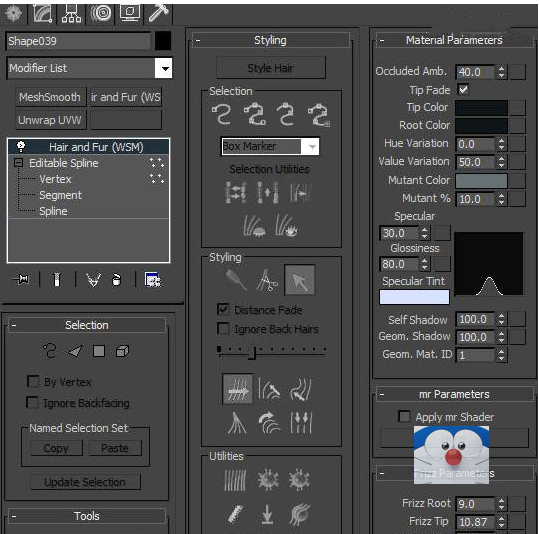539x534 pixels.
Task: Select the Segment sub-object level
Action: [x=60, y=195]
